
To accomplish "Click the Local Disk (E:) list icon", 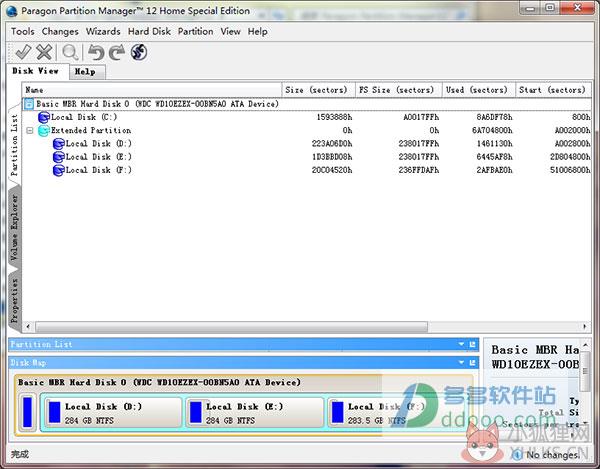I will pos(59,157).
